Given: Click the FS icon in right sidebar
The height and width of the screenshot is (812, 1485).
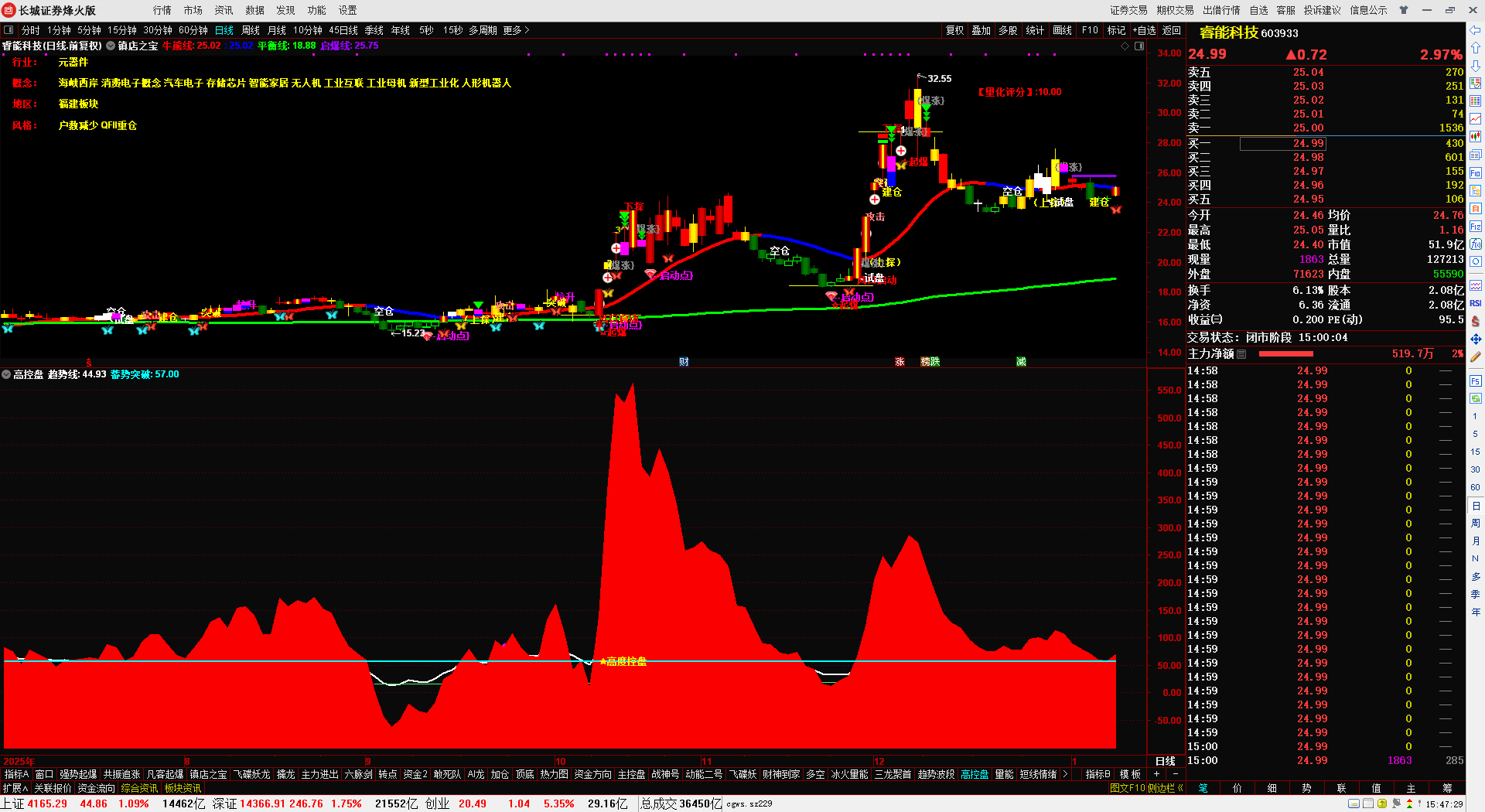Looking at the screenshot, I should [1476, 381].
